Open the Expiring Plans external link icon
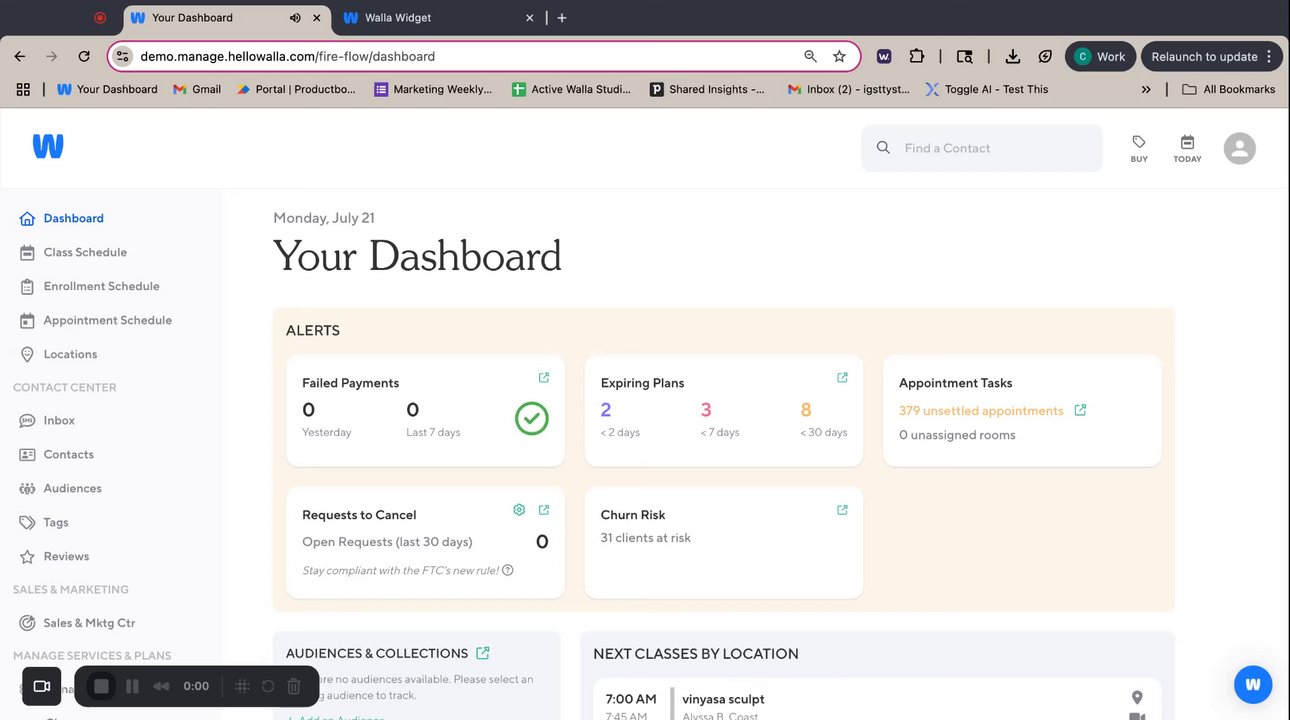 842,378
